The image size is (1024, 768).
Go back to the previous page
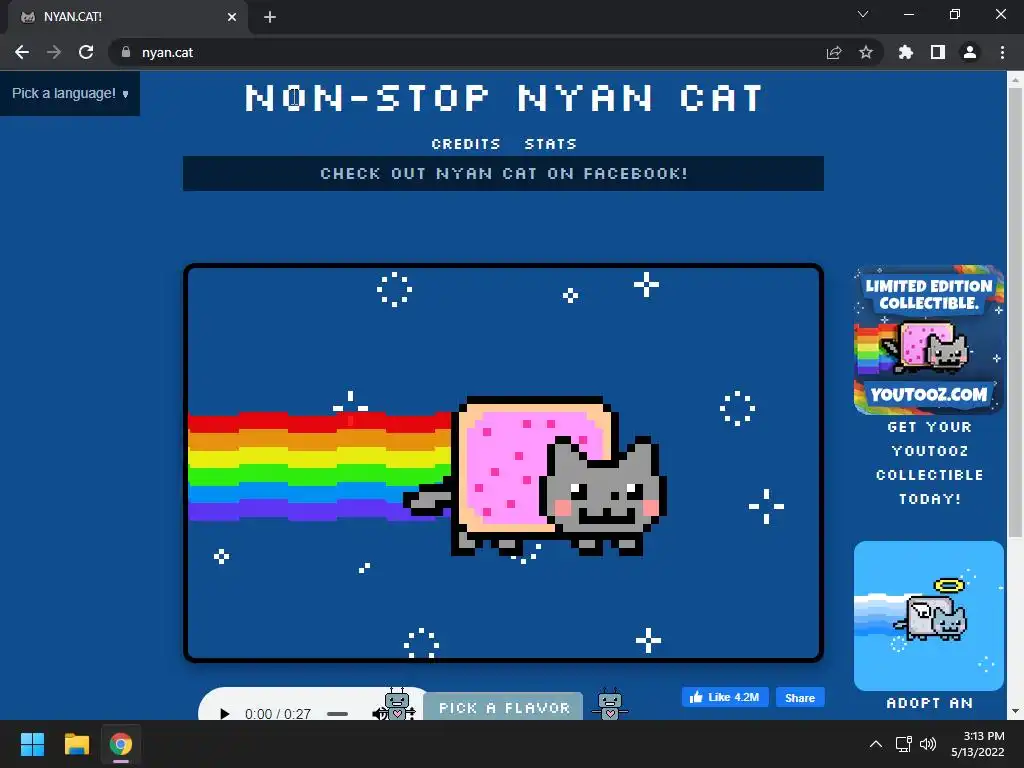(x=22, y=52)
